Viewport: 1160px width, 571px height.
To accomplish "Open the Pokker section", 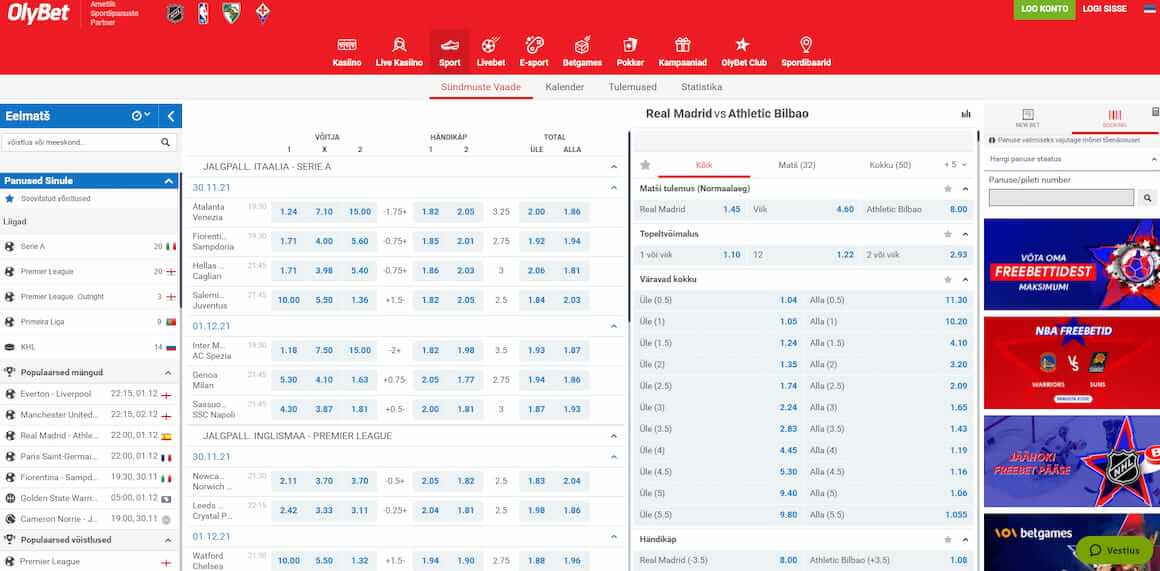I will (630, 52).
